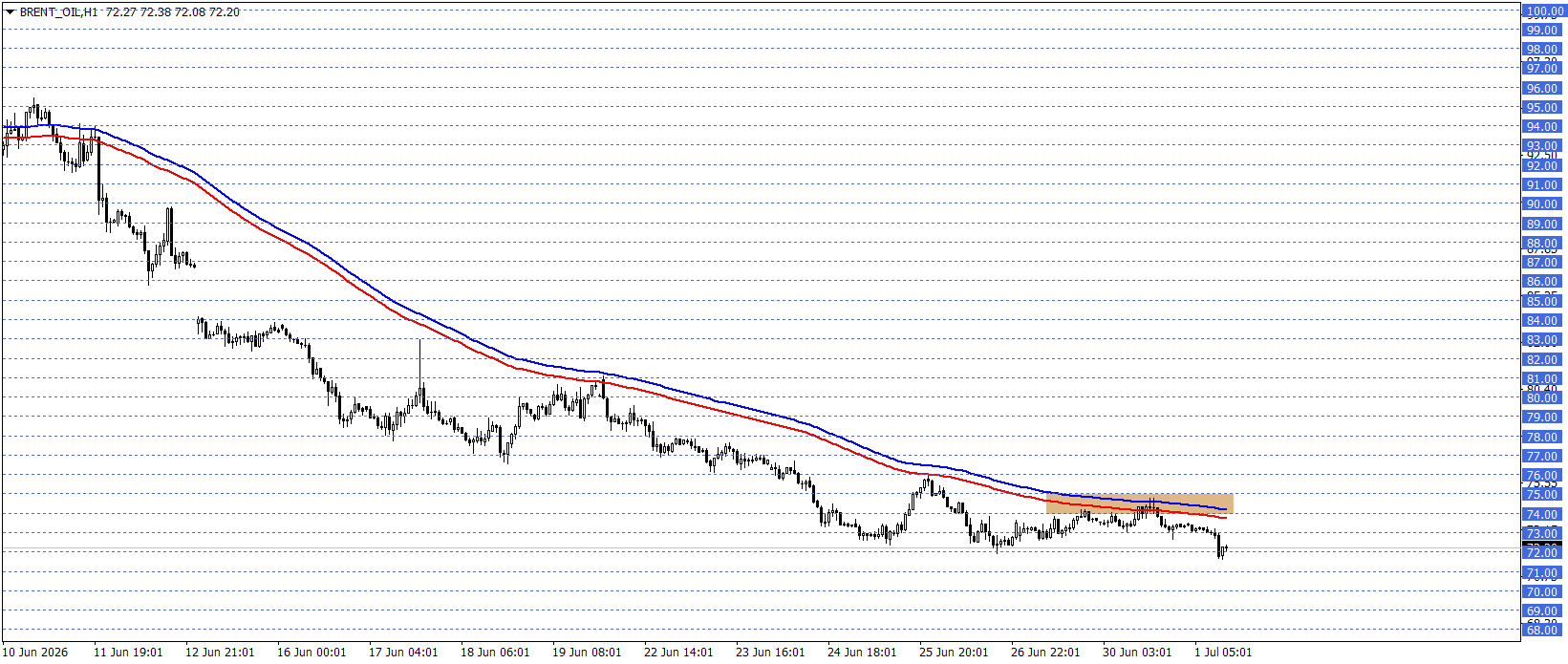The image size is (1568, 664).
Task: Click the 96.00 price label
Action: [1541, 89]
